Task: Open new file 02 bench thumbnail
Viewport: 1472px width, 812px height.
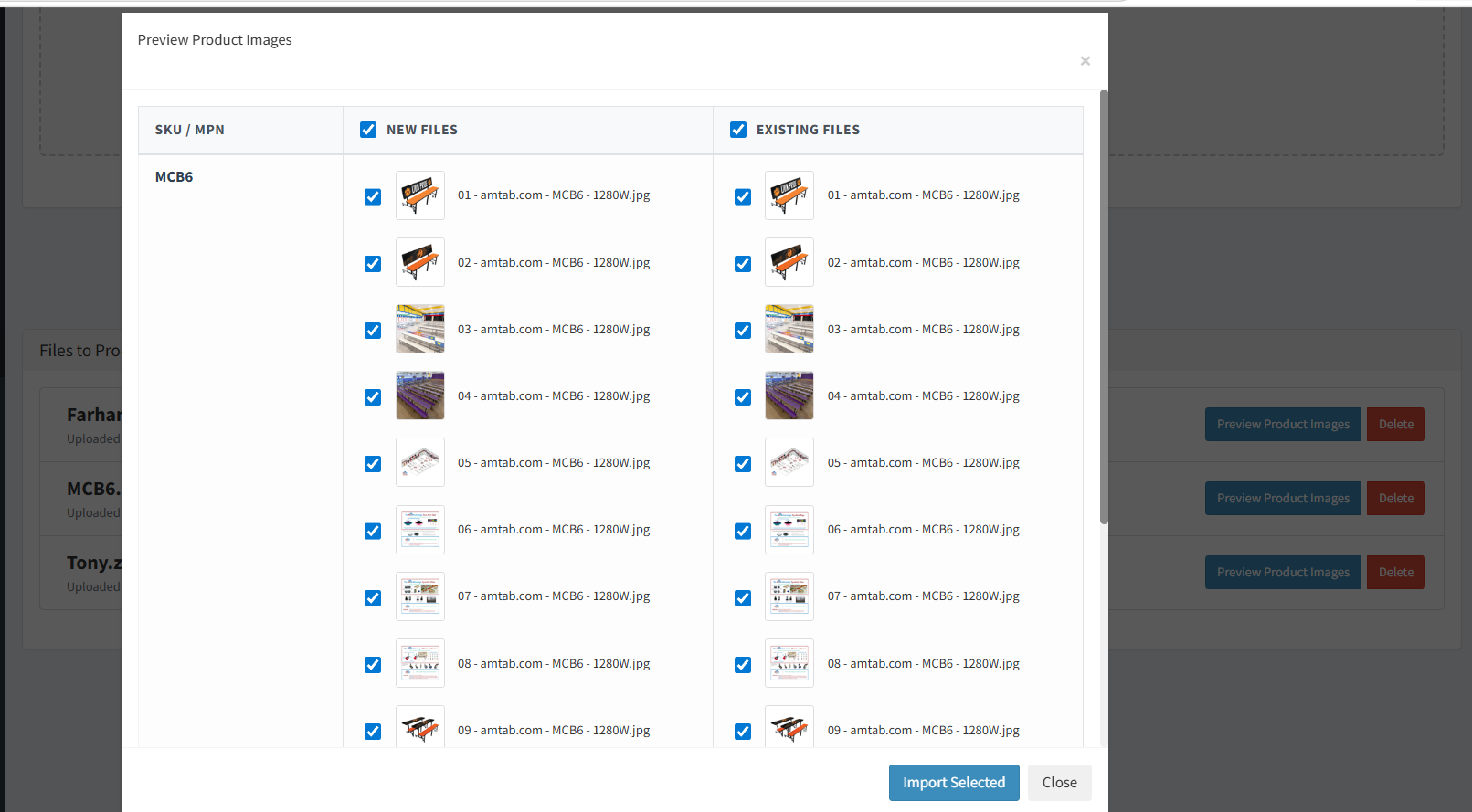Action: click(x=420, y=262)
